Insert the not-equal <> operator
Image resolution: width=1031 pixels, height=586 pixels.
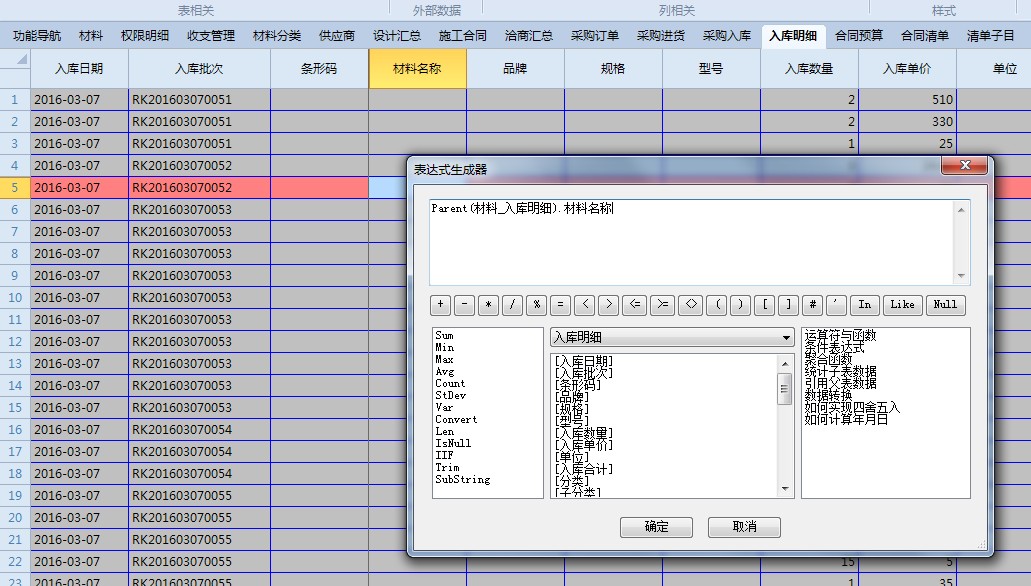(x=690, y=305)
